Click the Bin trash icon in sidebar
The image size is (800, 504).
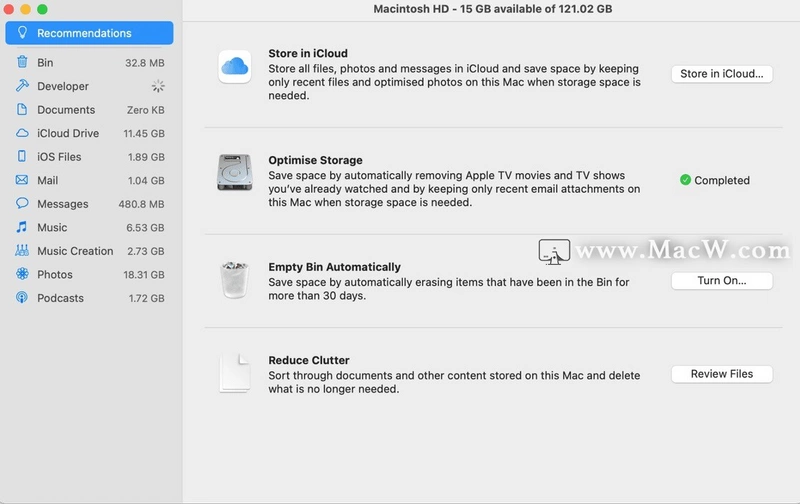click(22, 62)
